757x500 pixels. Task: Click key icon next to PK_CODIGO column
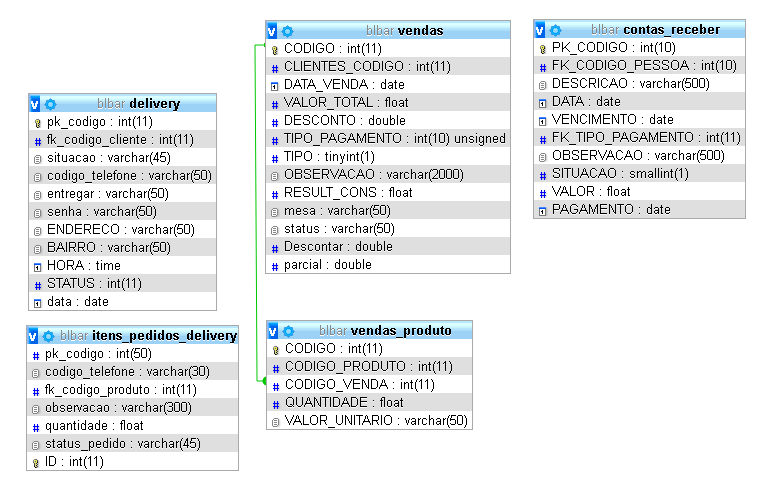543,49
